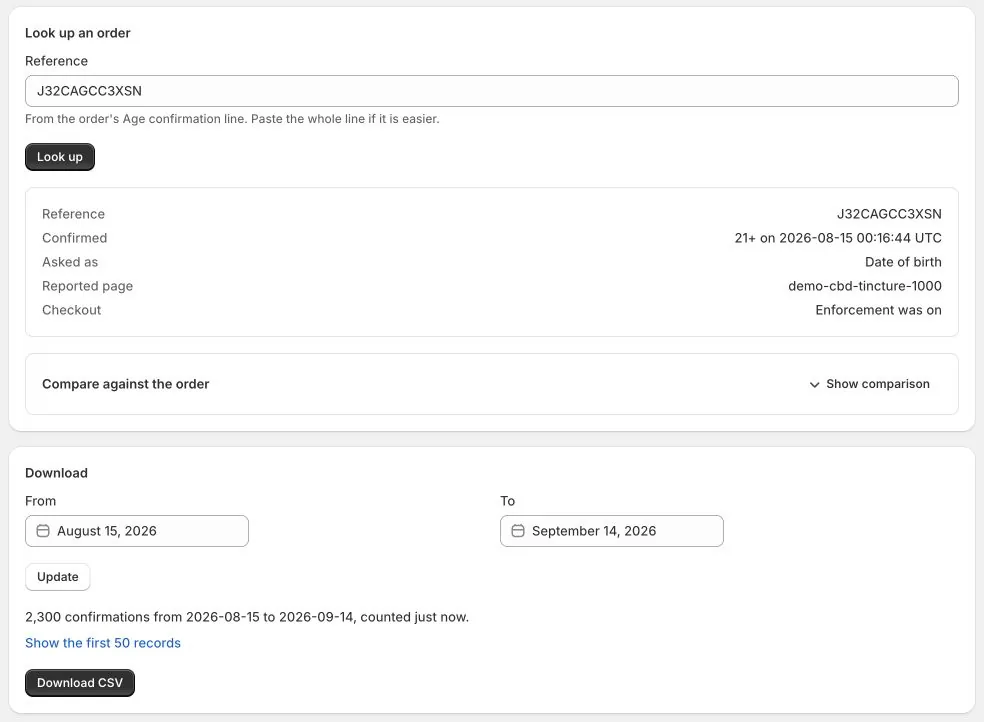The height and width of the screenshot is (722, 984).
Task: Click the Look up button
Action: coord(60,157)
